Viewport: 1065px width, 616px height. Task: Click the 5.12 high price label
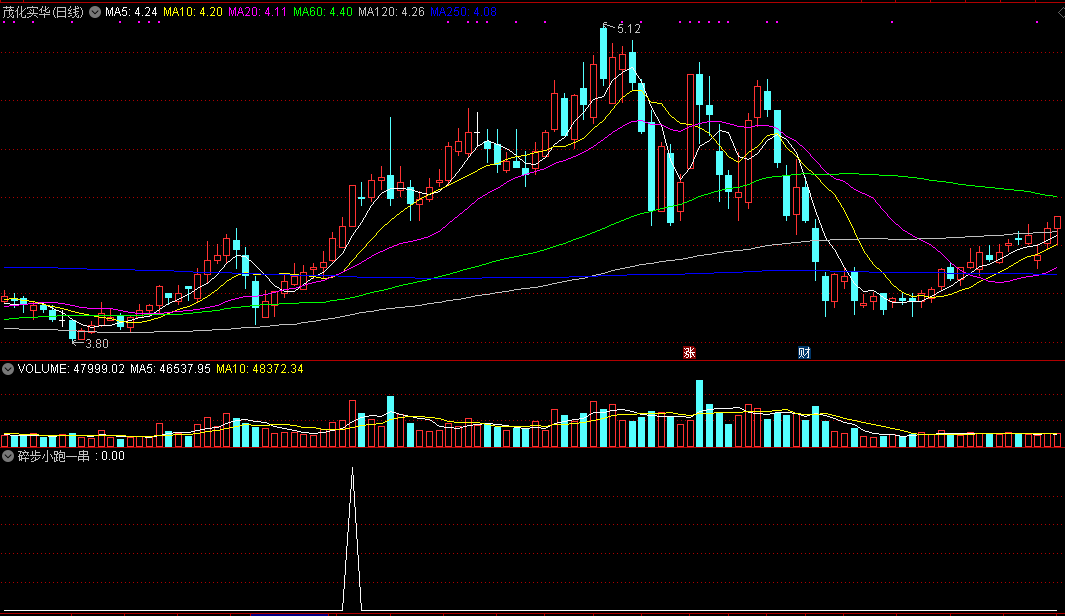[x=628, y=29]
